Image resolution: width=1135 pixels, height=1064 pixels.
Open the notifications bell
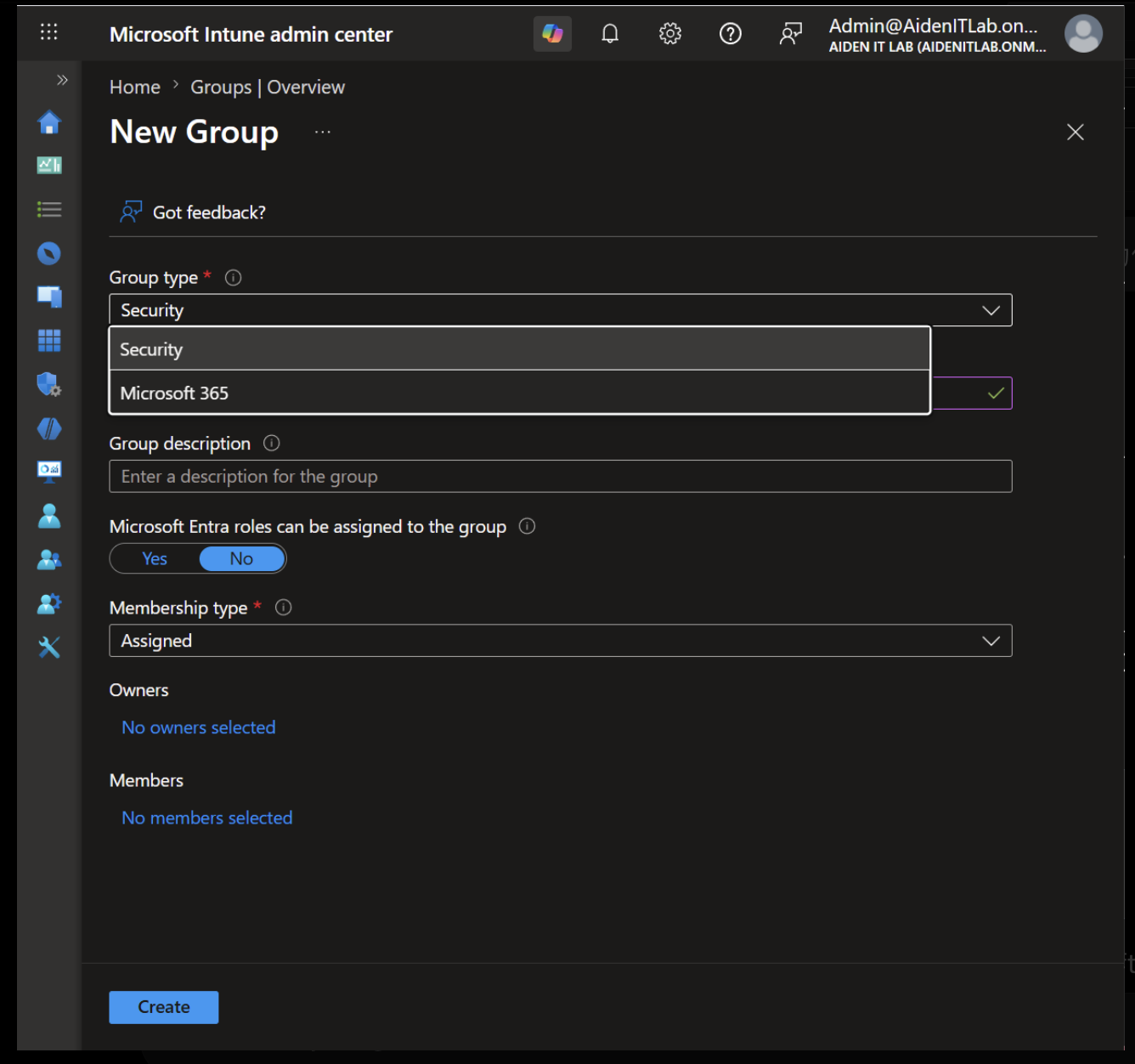[610, 34]
